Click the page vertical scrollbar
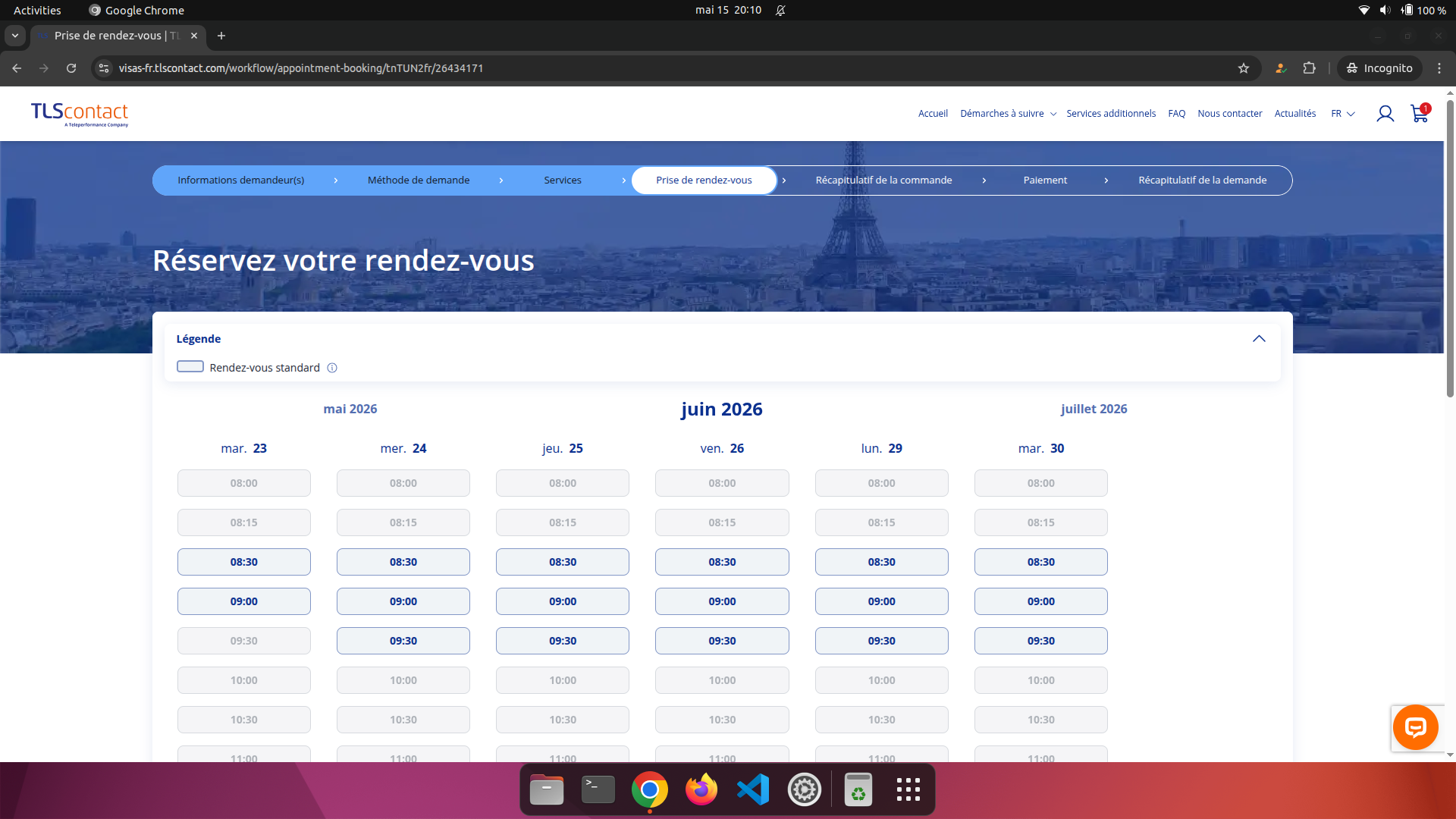Screen dimensions: 1456x819 [x=1450, y=247]
